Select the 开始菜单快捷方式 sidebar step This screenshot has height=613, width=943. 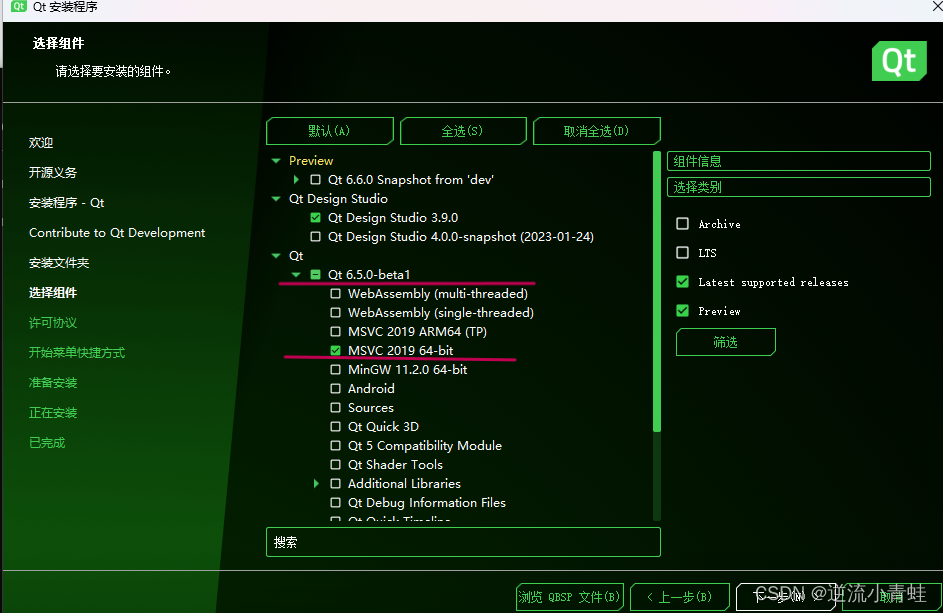click(x=77, y=353)
